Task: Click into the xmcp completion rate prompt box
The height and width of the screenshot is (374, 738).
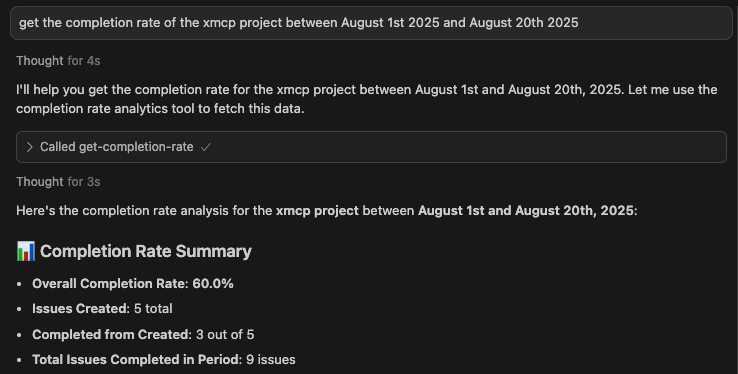Action: pos(371,23)
